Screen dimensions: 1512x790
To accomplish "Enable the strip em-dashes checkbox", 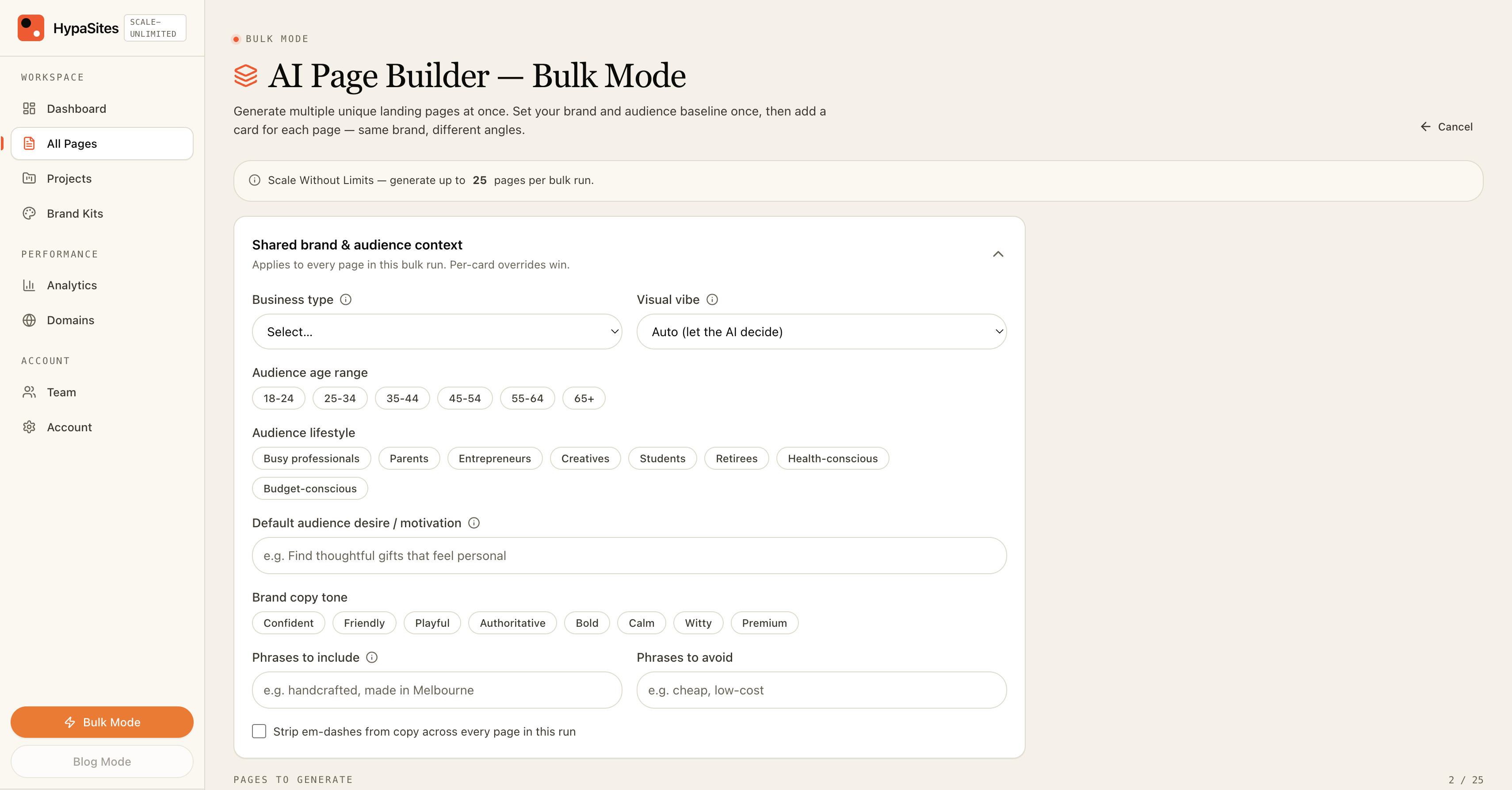I will 259,731.
